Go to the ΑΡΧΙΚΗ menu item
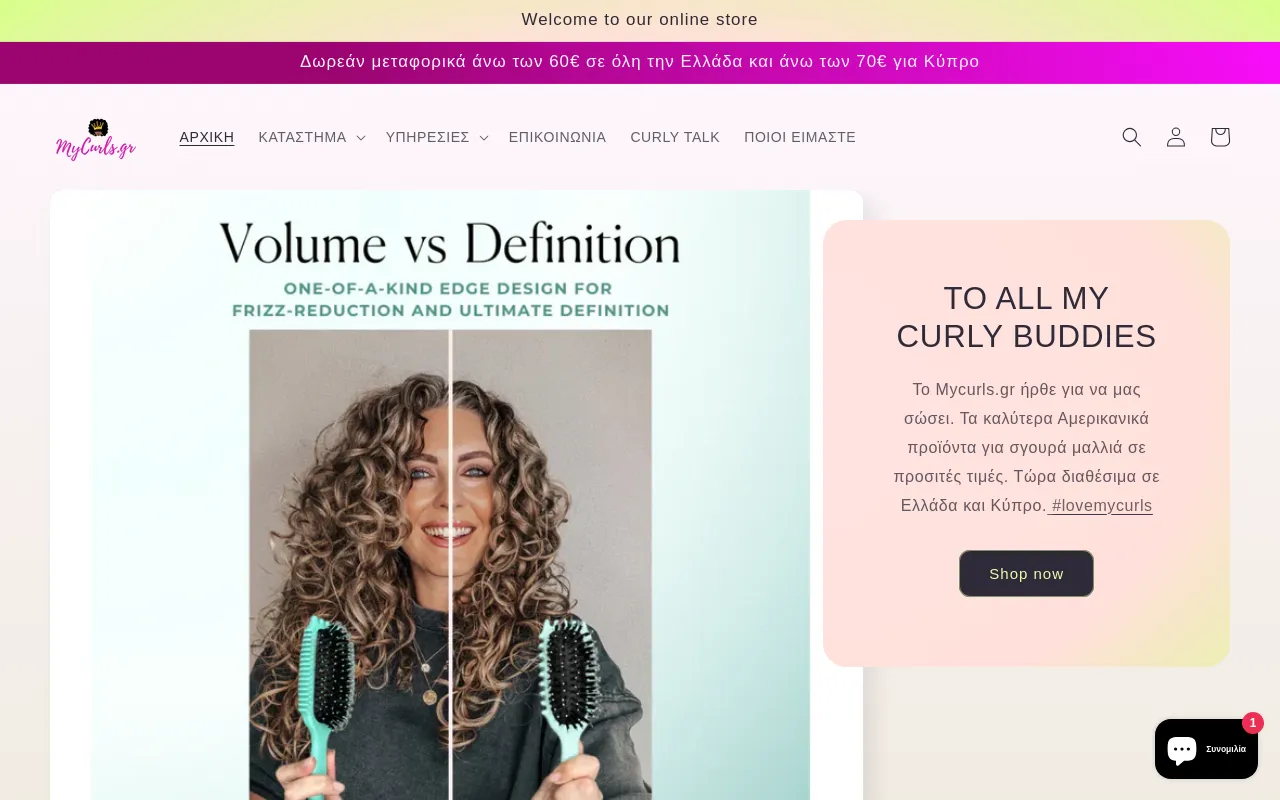The image size is (1280, 800). pos(207,137)
